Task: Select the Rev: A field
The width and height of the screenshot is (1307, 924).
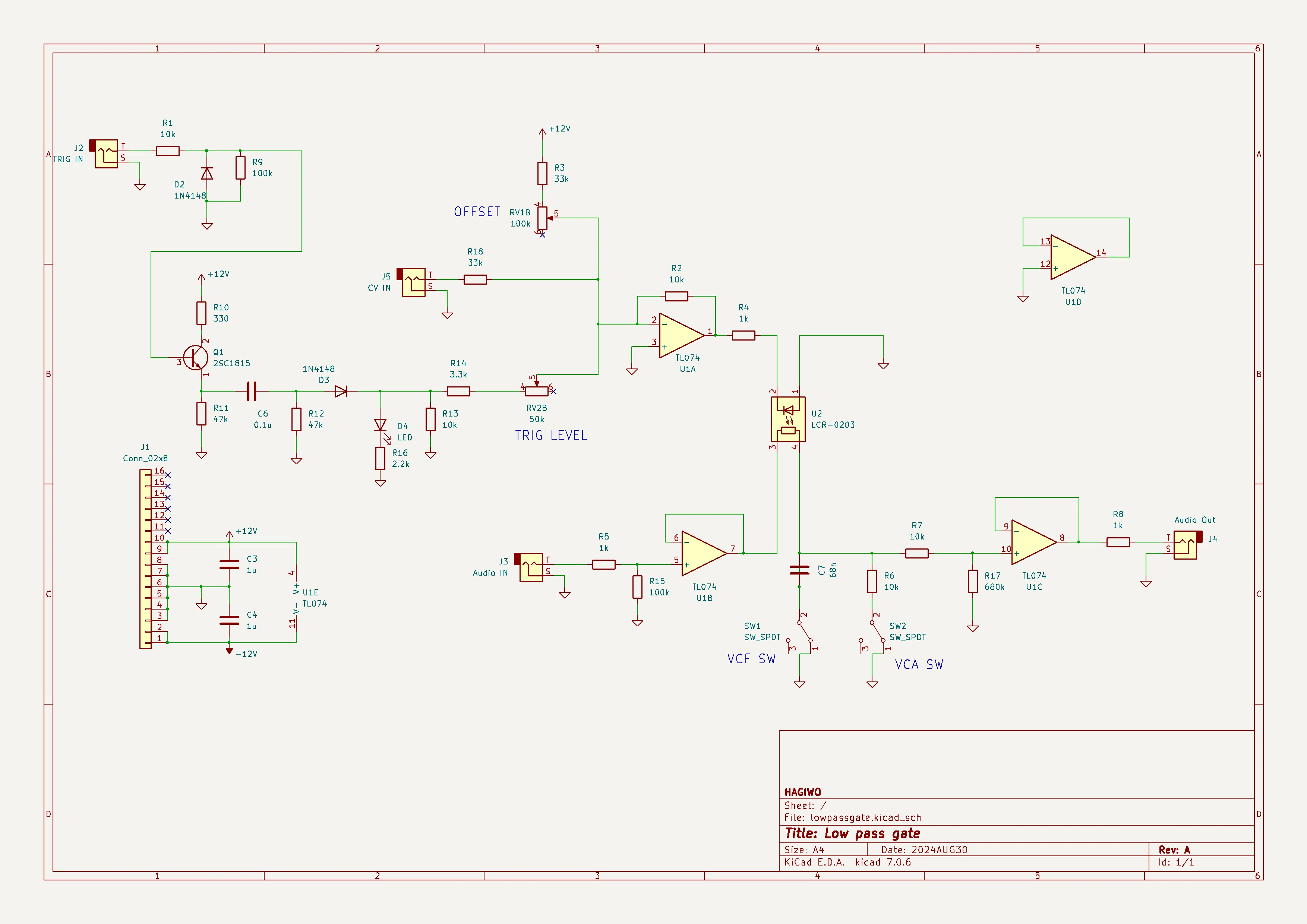Action: 1174,849
